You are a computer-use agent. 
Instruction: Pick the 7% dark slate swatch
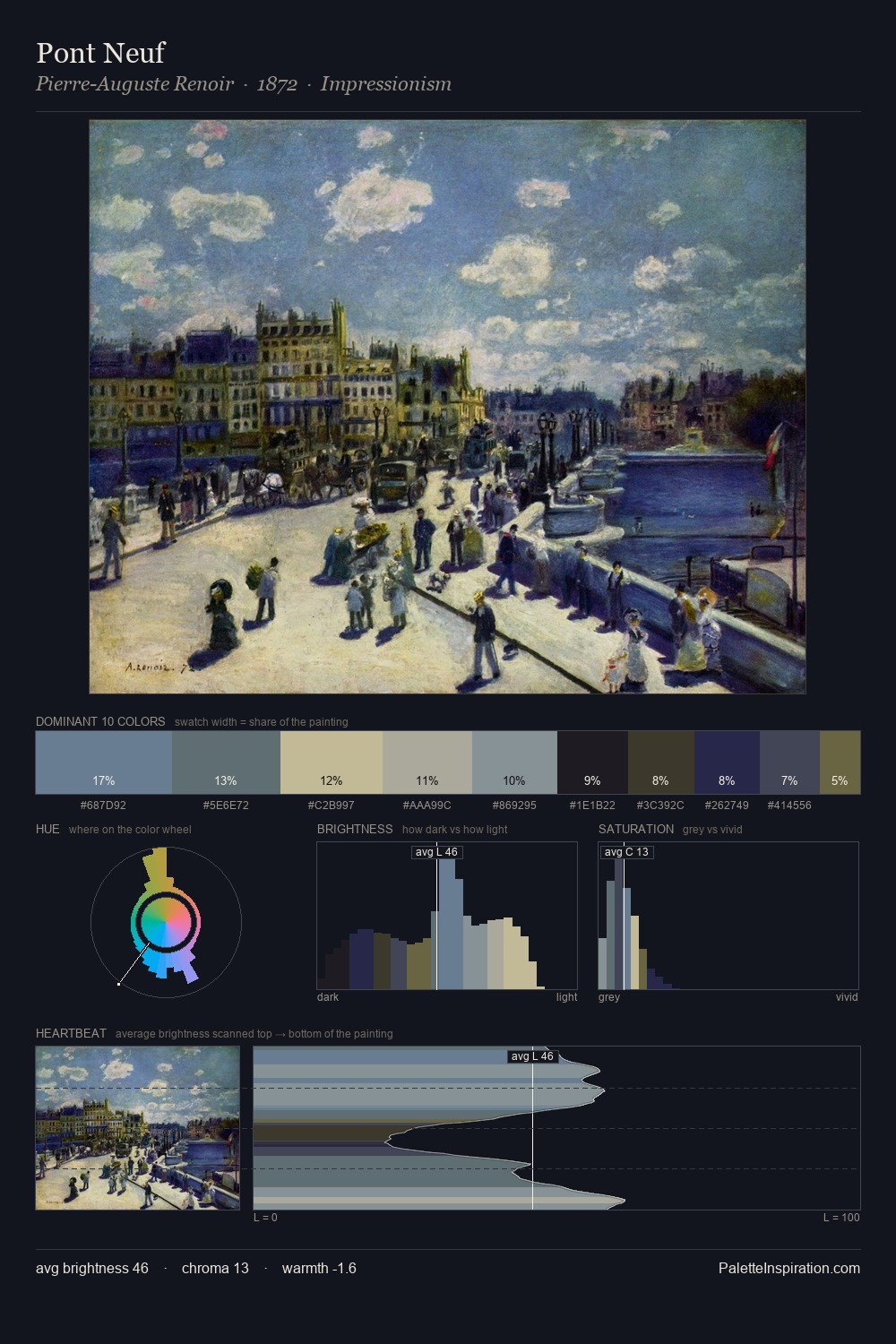click(789, 762)
